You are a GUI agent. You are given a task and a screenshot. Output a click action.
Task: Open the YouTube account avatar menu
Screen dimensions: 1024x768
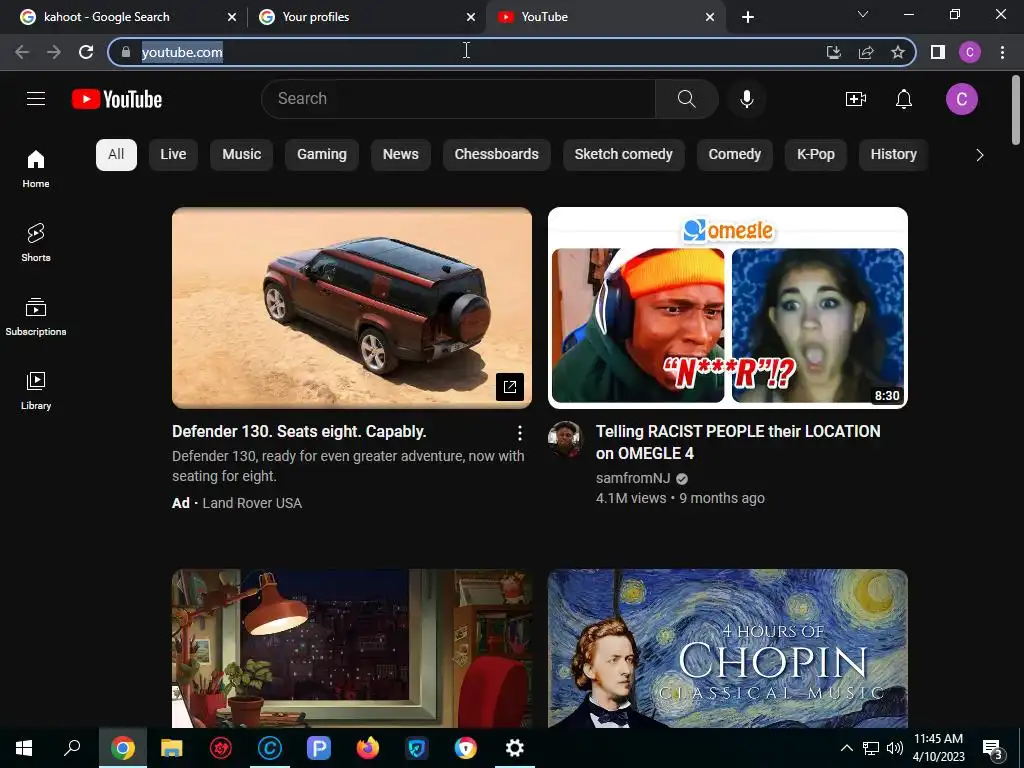tap(961, 99)
